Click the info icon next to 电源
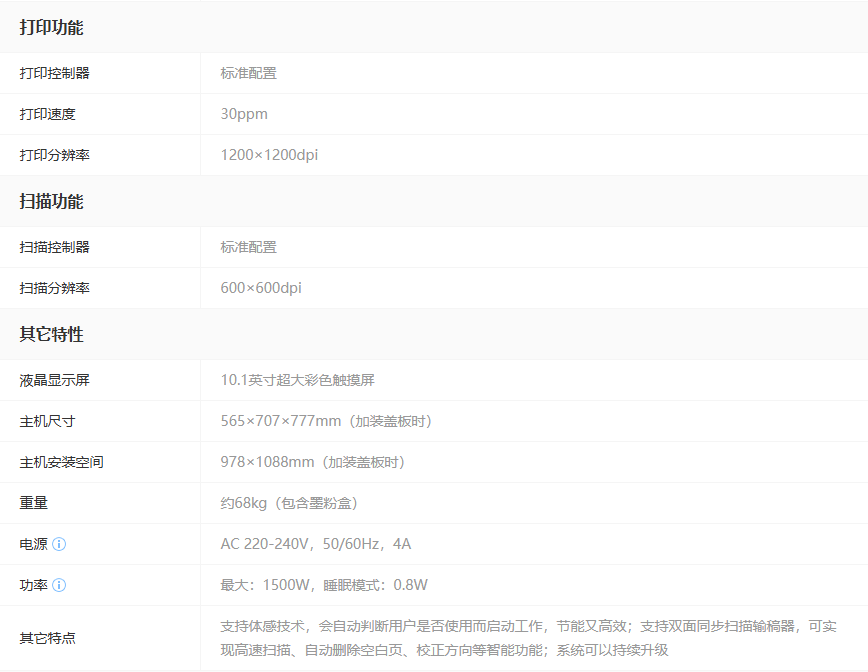Screen dimensions: 868x672 point(59,544)
